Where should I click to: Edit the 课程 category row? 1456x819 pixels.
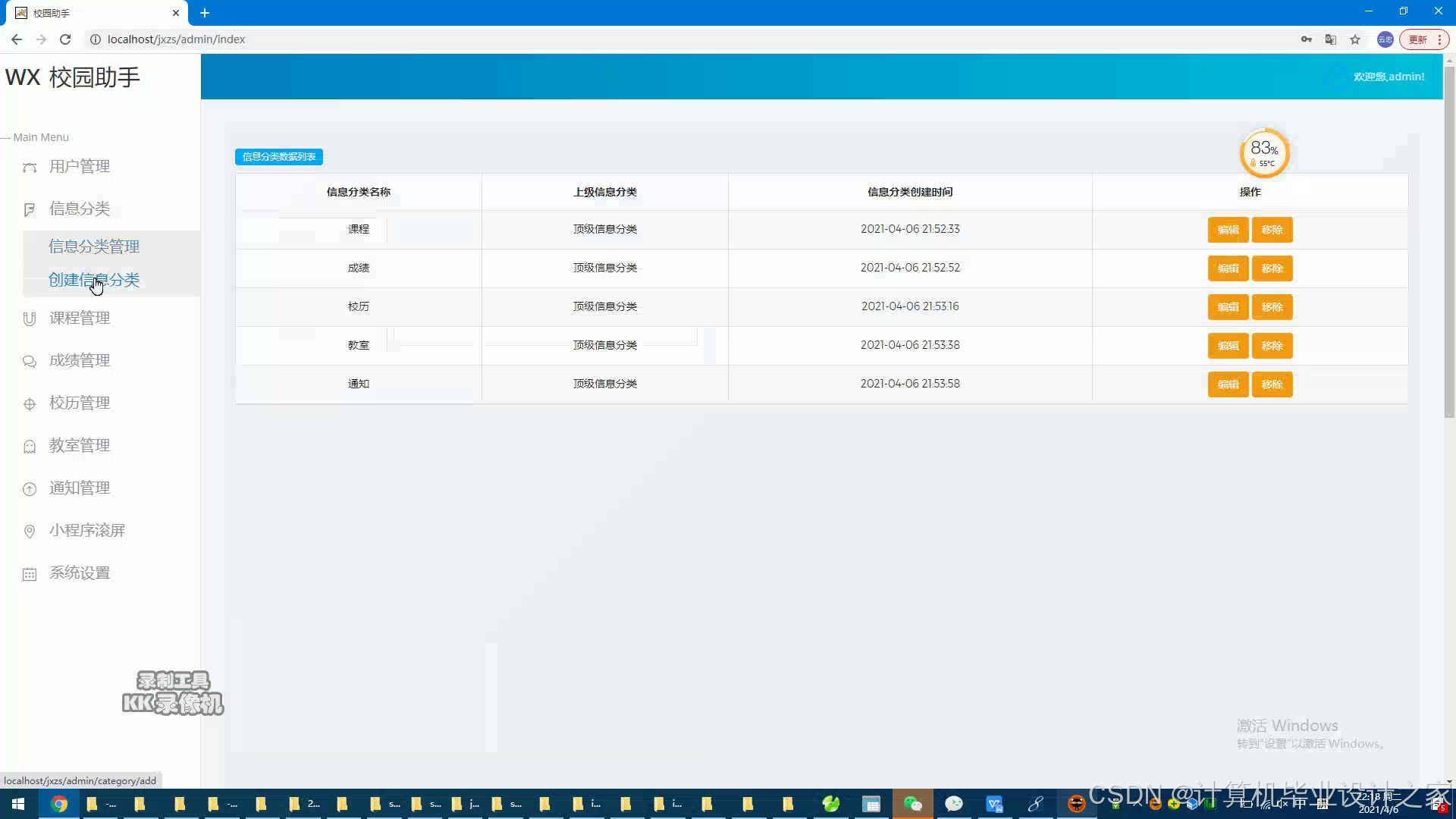1228,230
